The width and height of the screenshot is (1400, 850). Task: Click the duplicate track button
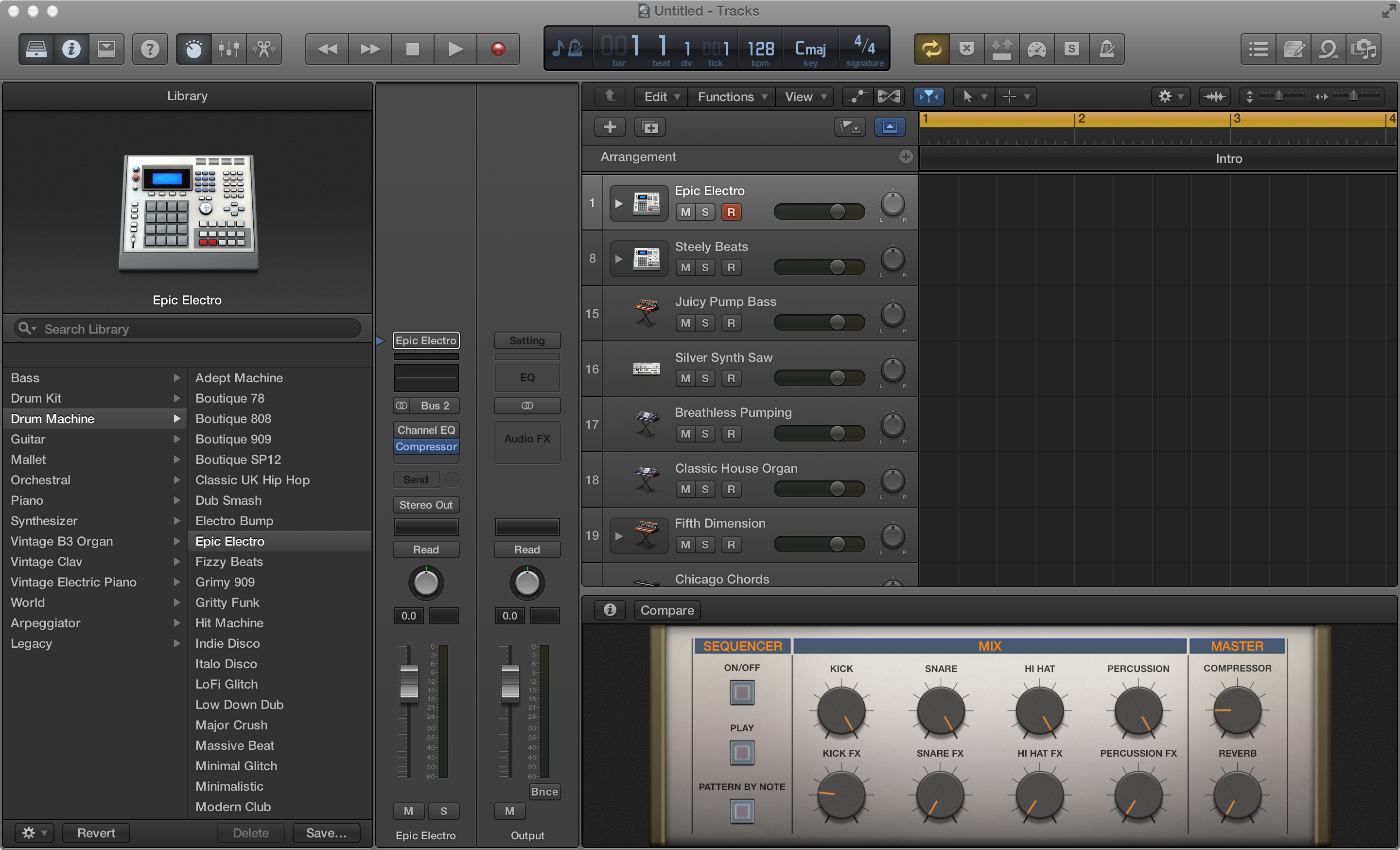click(x=650, y=127)
